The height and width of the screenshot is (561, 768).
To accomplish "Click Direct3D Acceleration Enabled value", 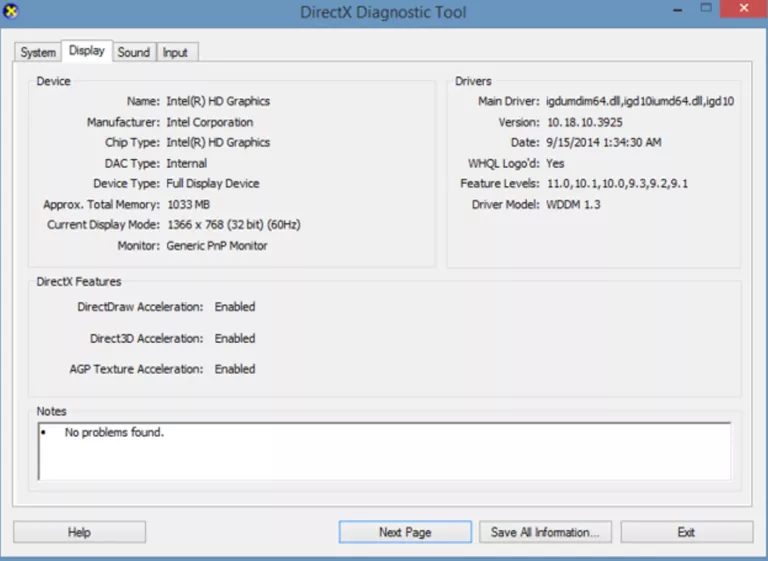I will click(x=235, y=338).
